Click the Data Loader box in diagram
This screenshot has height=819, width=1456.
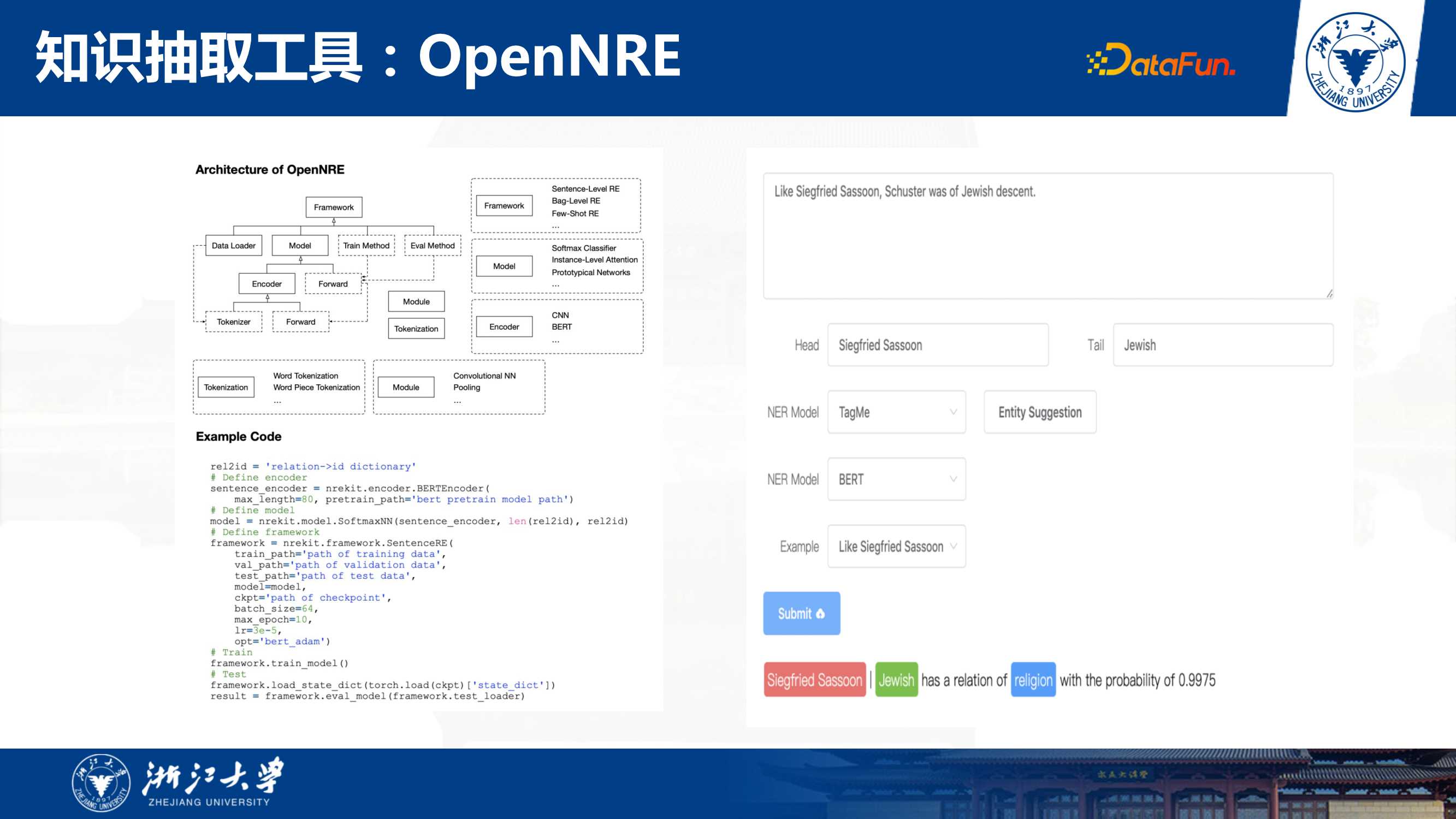pos(233,245)
